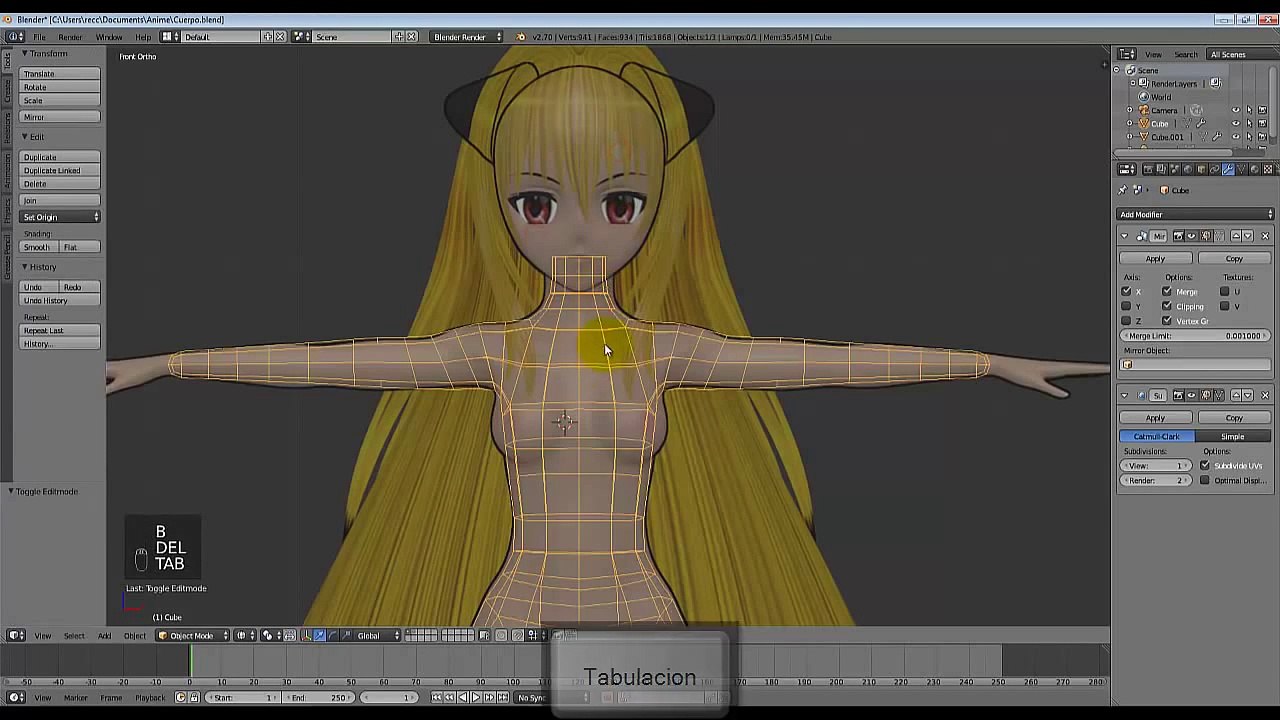Add a new scene with plus button
This screenshot has width=1280, height=720.
click(x=398, y=37)
